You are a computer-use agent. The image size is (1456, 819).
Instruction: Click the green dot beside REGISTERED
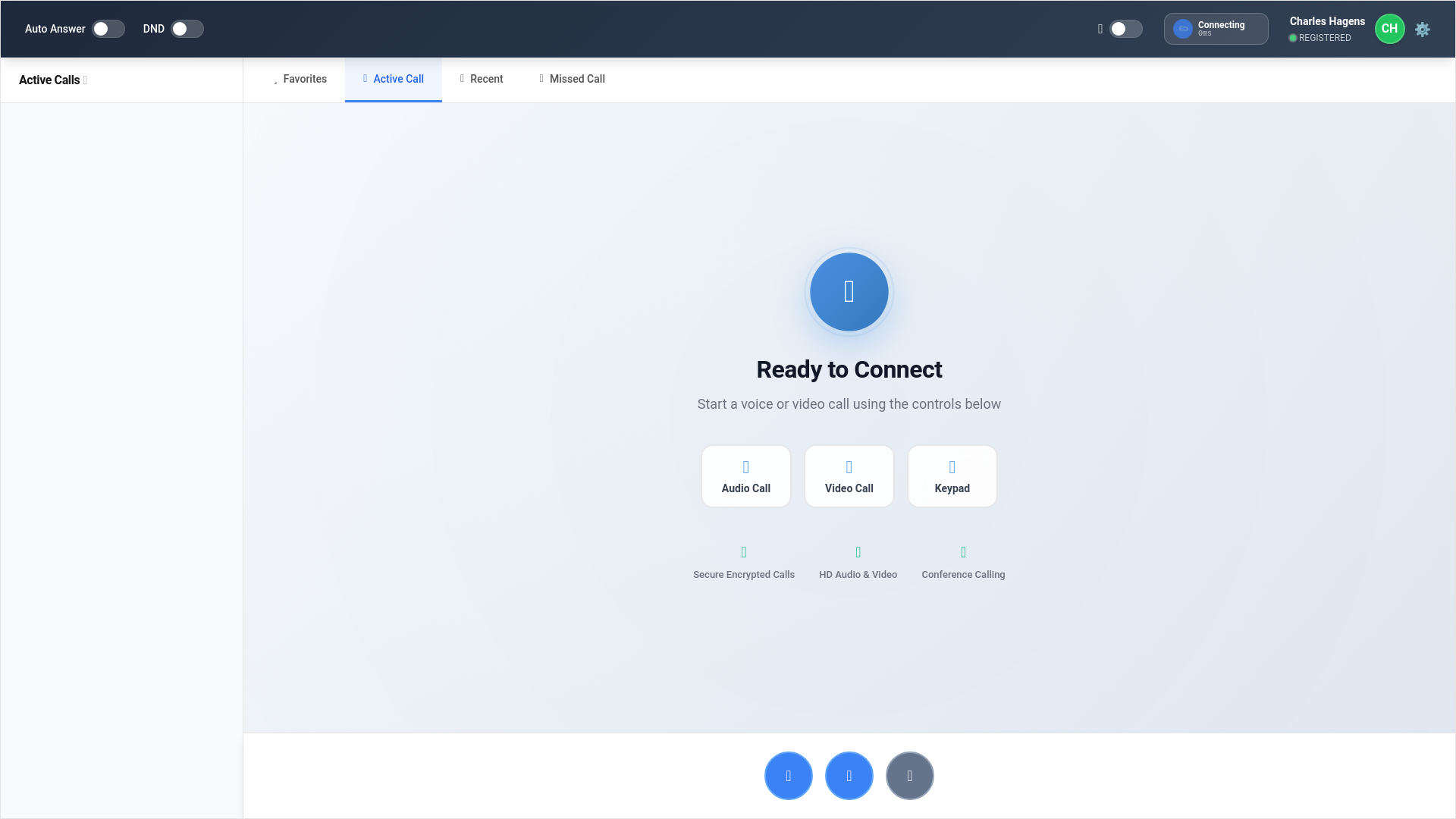1293,38
